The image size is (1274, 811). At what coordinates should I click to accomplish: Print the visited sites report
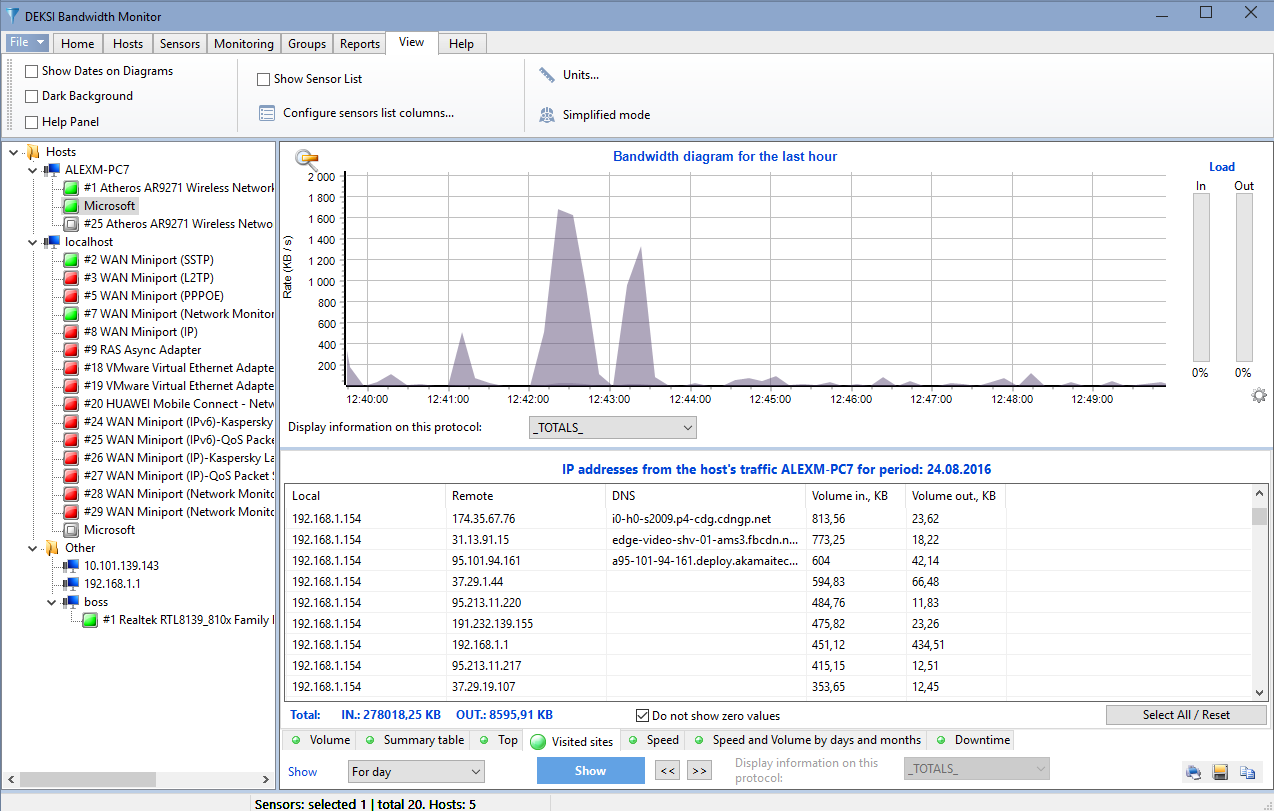pos(1194,770)
